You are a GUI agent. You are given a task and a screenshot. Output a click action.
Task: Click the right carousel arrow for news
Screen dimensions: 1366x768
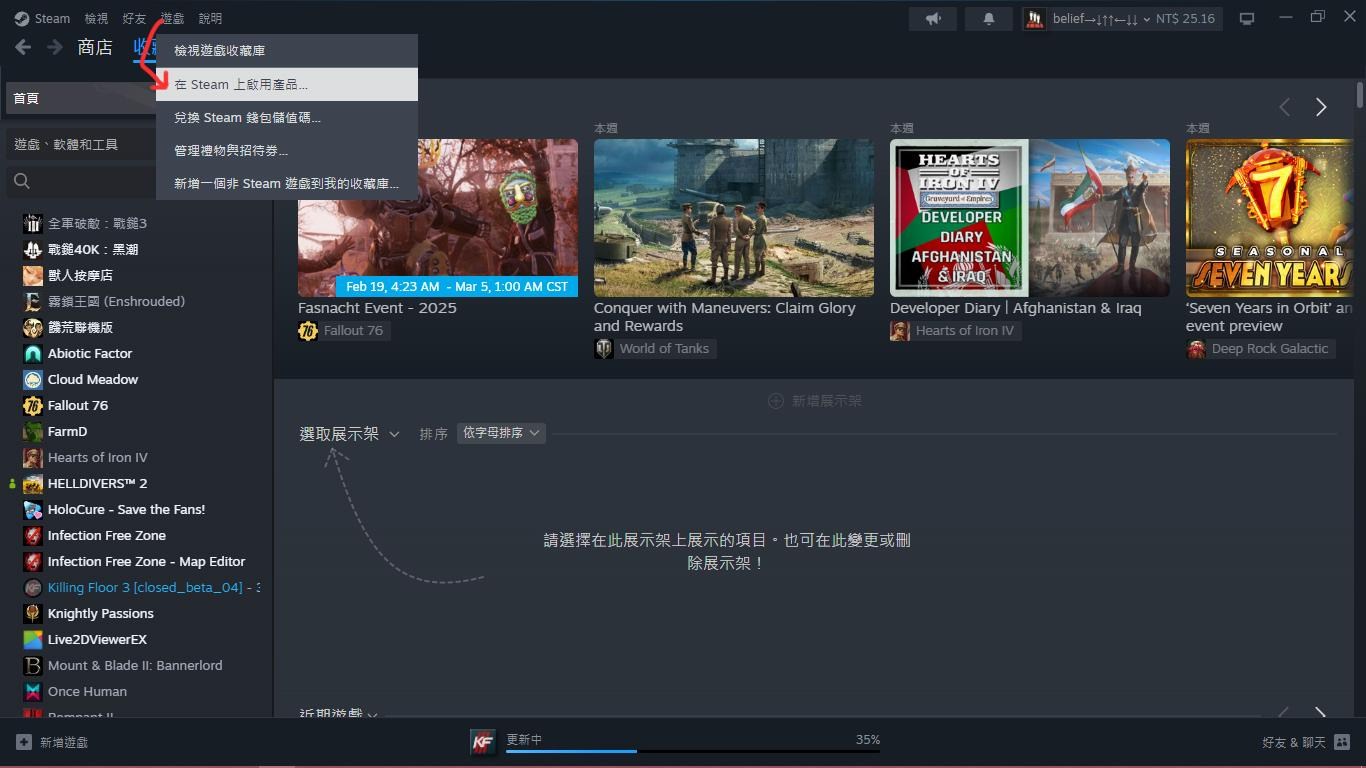click(1321, 107)
